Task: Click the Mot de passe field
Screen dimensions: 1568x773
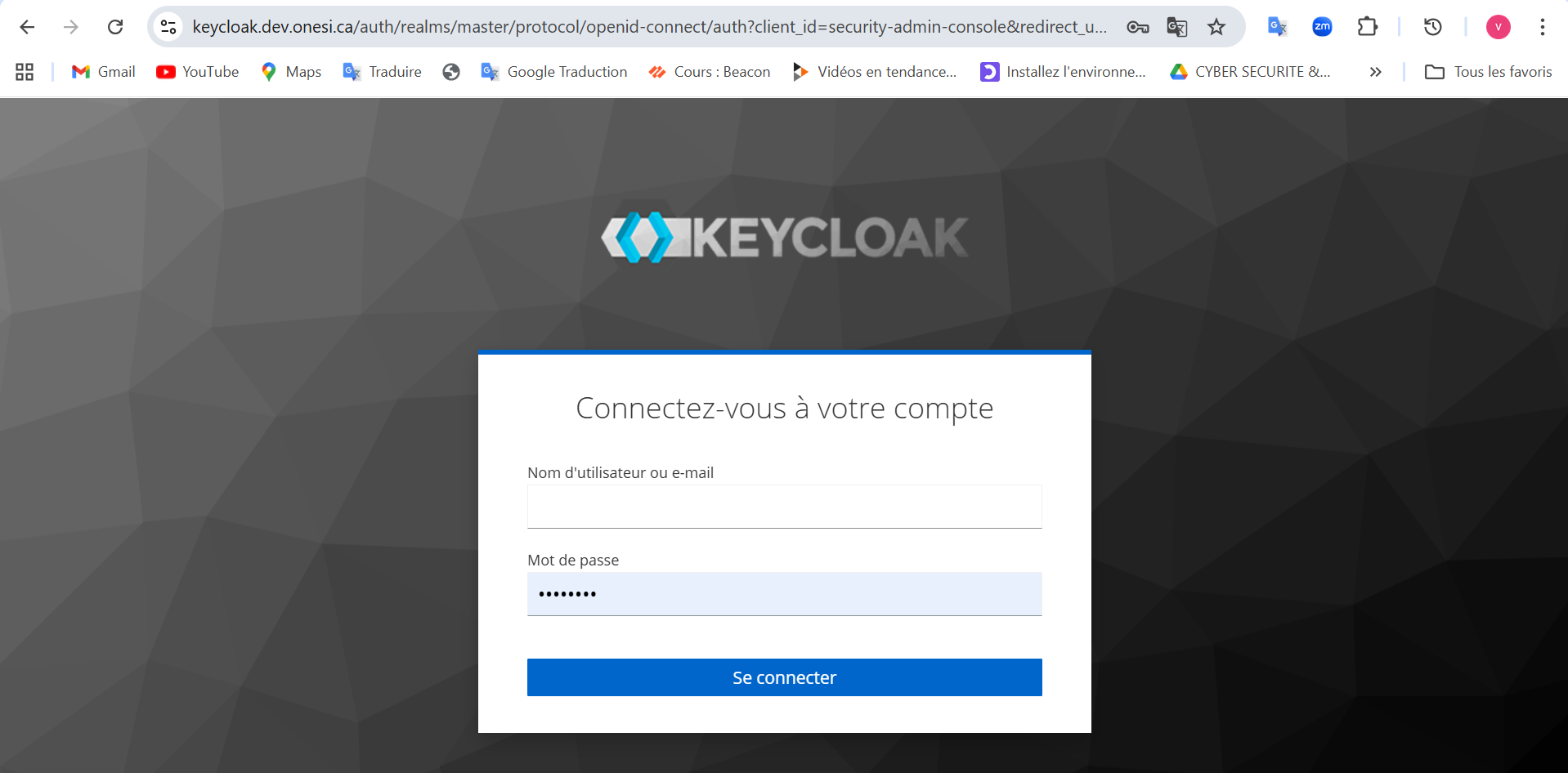Action: (x=784, y=594)
